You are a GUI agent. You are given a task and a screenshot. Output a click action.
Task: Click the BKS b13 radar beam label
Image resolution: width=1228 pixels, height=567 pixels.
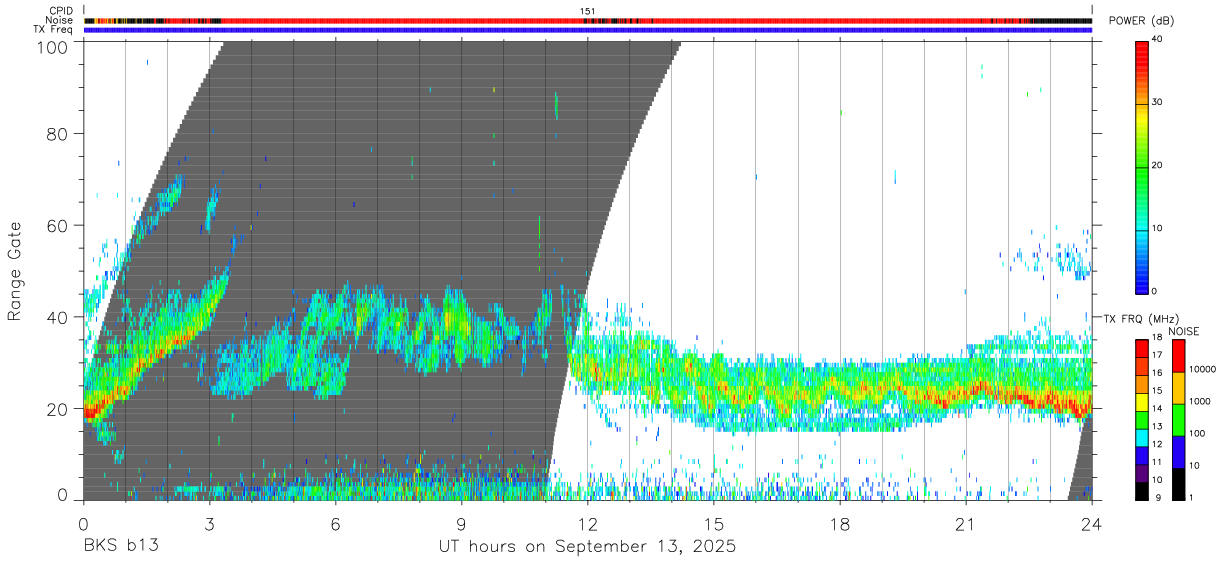(x=120, y=547)
